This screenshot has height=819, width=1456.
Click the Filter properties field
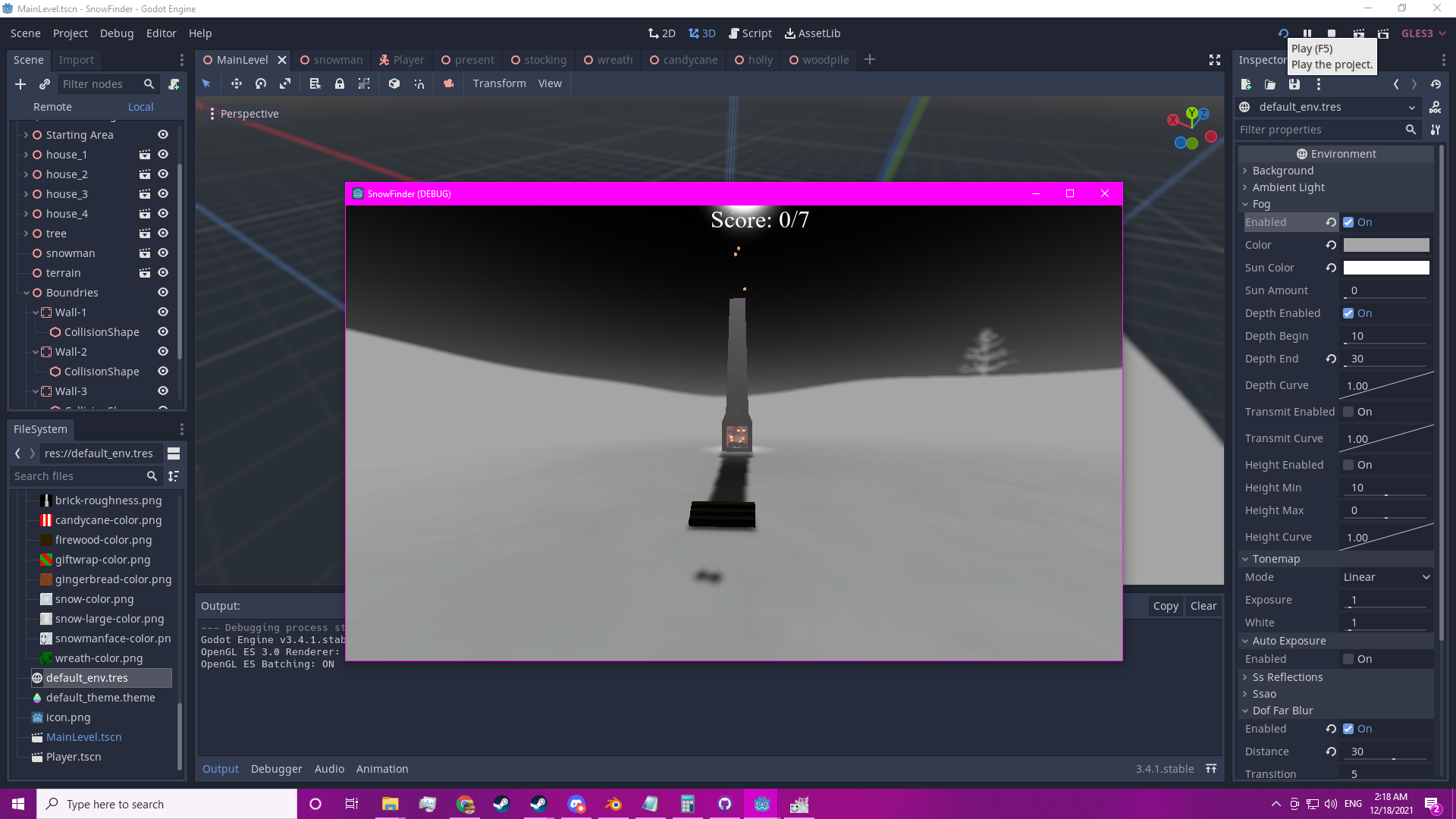pyautogui.click(x=1319, y=130)
